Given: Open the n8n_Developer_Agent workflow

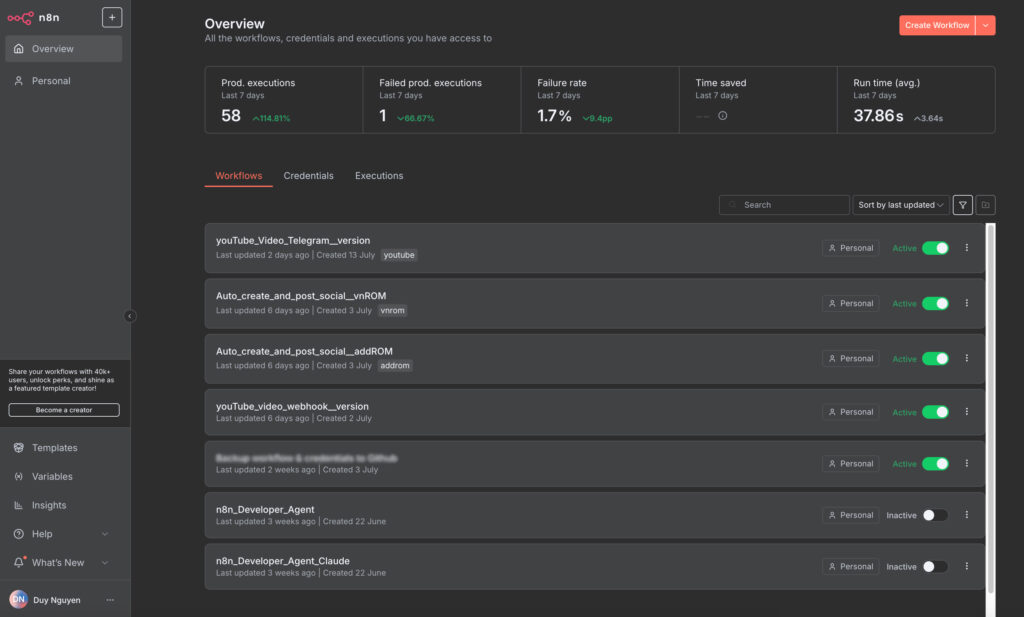Looking at the screenshot, I should coord(265,509).
